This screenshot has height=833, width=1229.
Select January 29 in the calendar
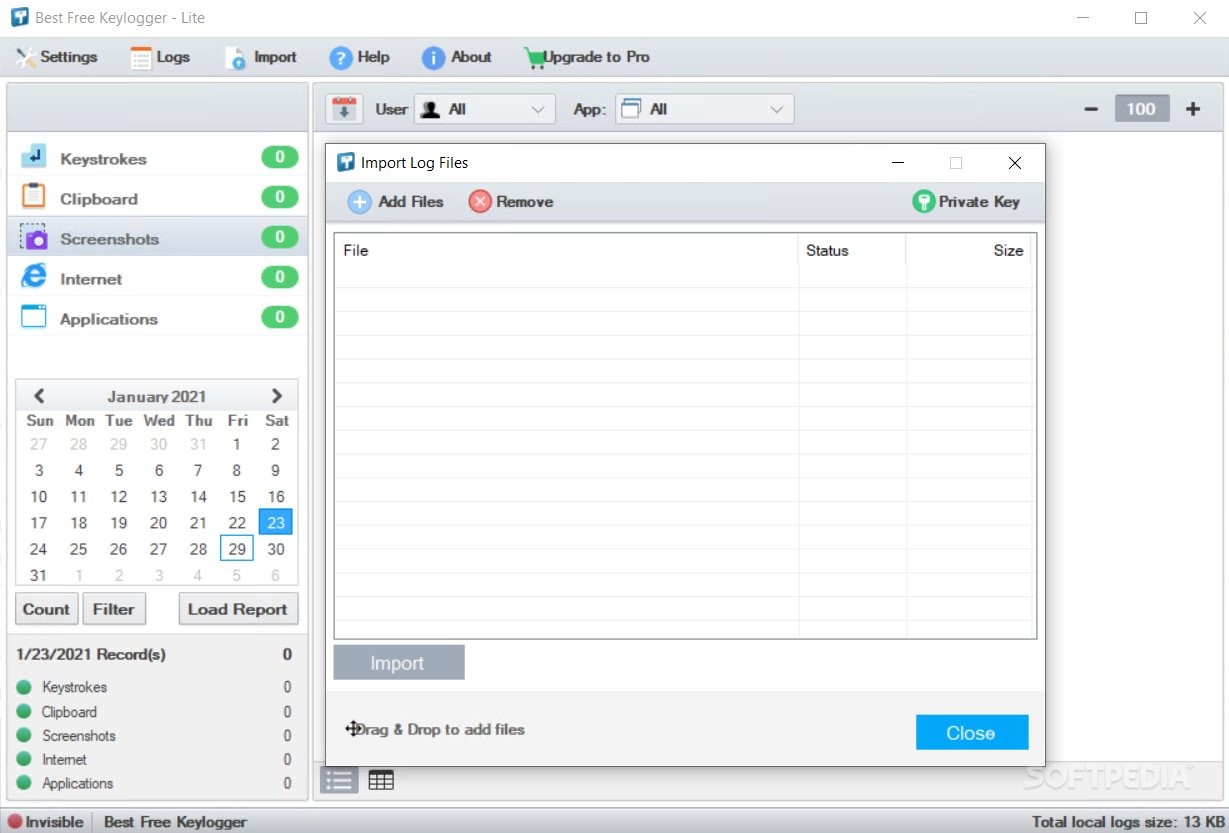pyautogui.click(x=237, y=548)
